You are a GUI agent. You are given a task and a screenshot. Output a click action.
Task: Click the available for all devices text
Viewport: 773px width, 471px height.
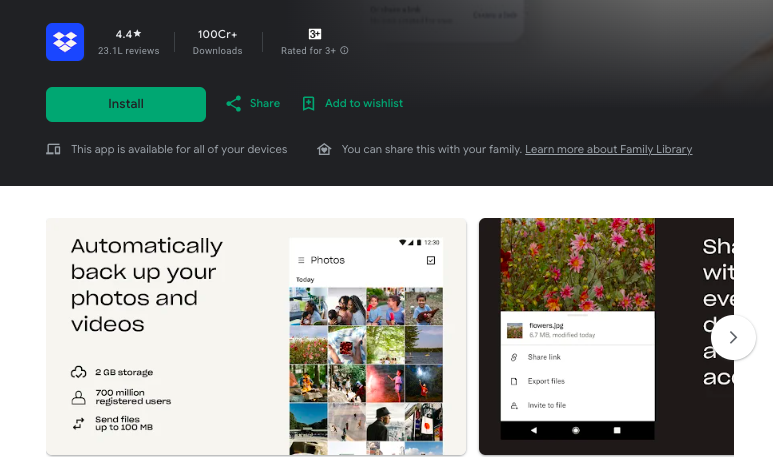coord(179,149)
